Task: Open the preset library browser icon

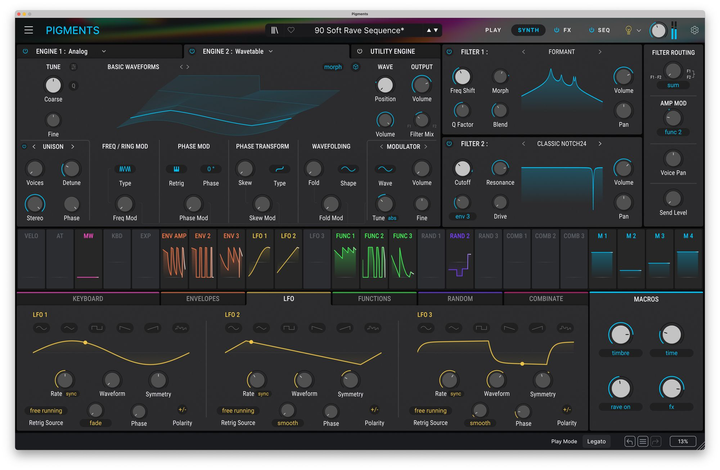Action: click(275, 30)
